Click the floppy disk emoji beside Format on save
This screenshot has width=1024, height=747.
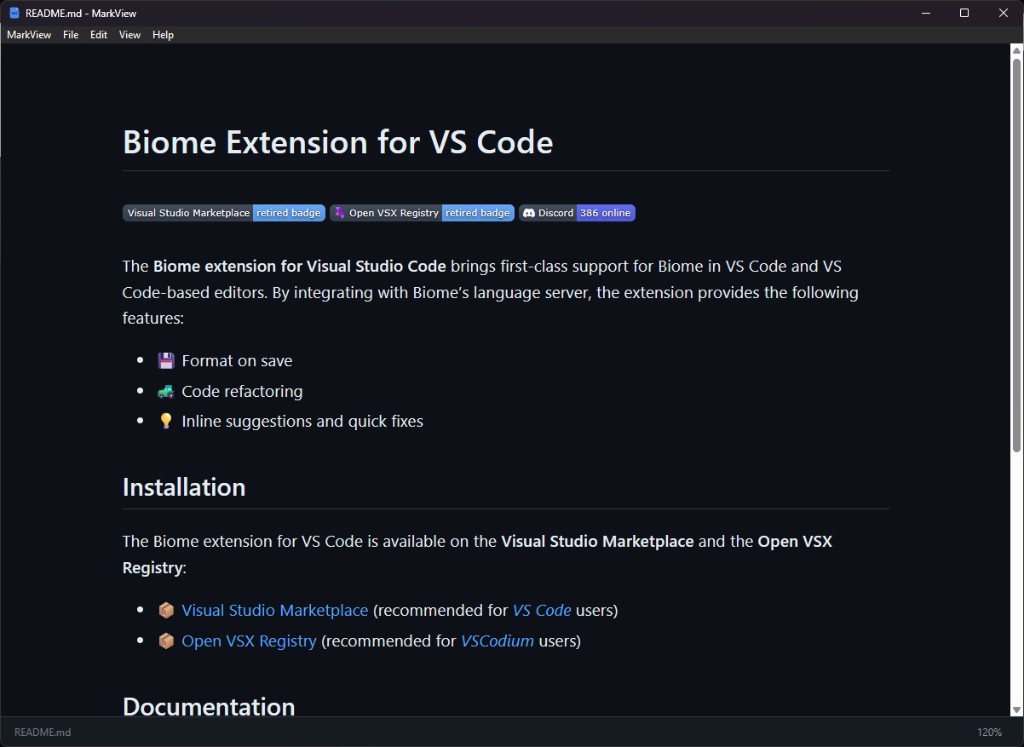[x=166, y=360]
